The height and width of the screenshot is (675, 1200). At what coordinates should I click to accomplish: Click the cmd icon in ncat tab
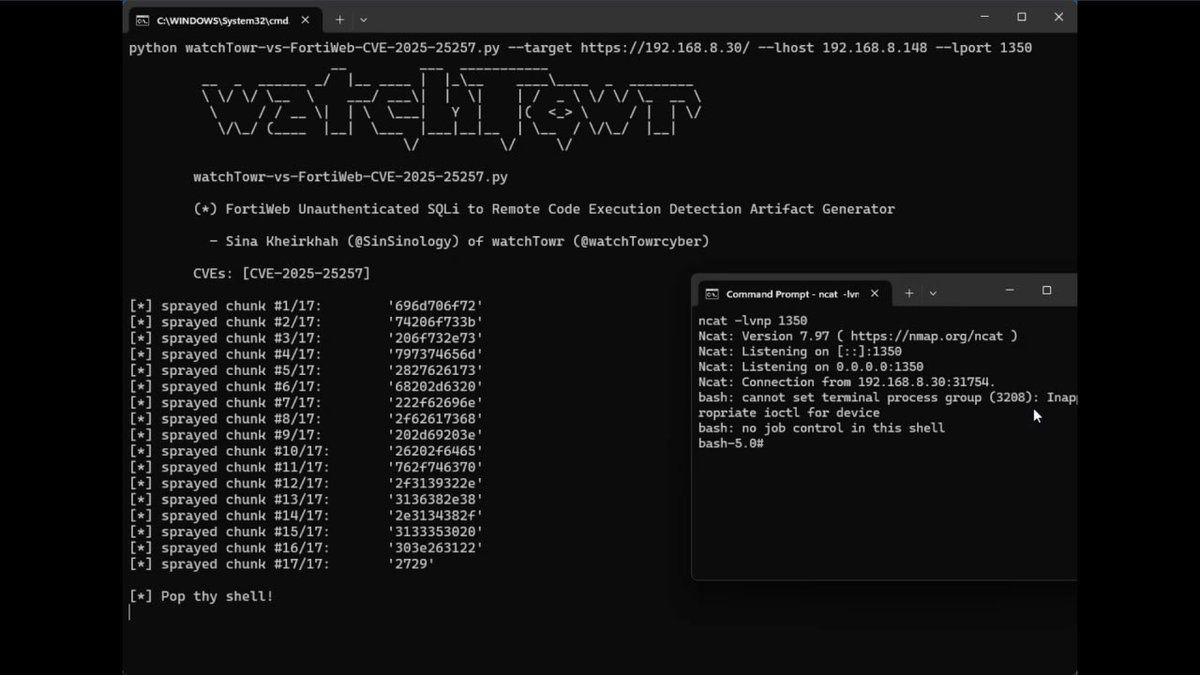[x=712, y=293]
